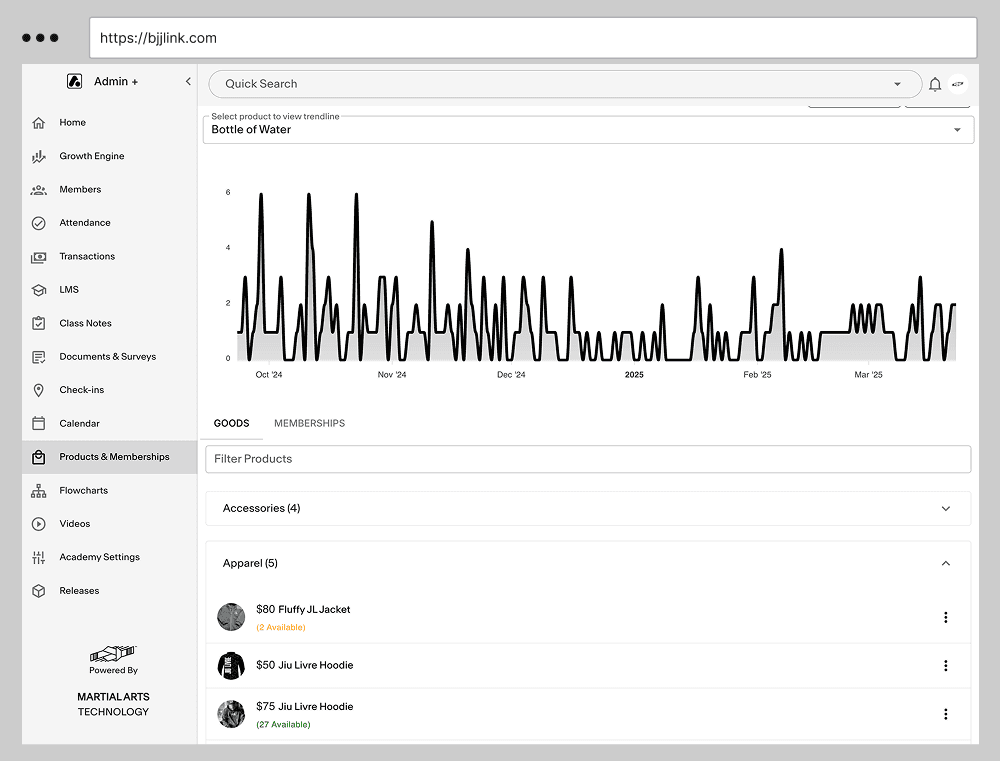Open options menu for Fluffy JL Jacket
The height and width of the screenshot is (762, 1000).
tap(946, 617)
